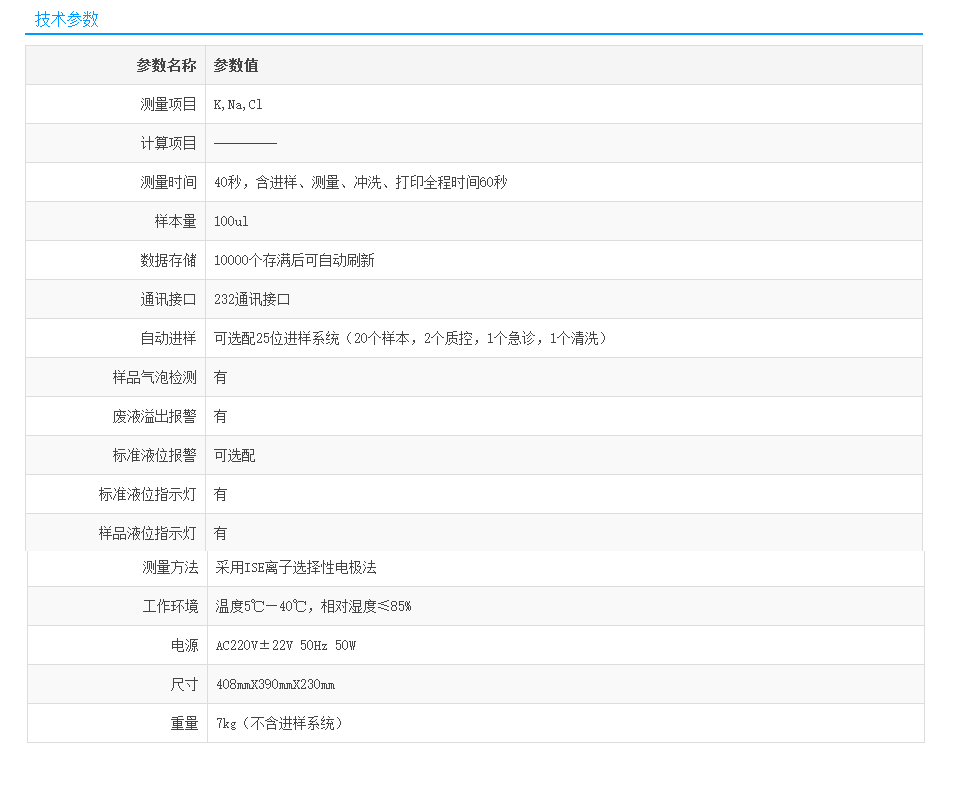This screenshot has width=980, height=800.
Task: Click the AC220V power specification value
Action: click(x=286, y=645)
